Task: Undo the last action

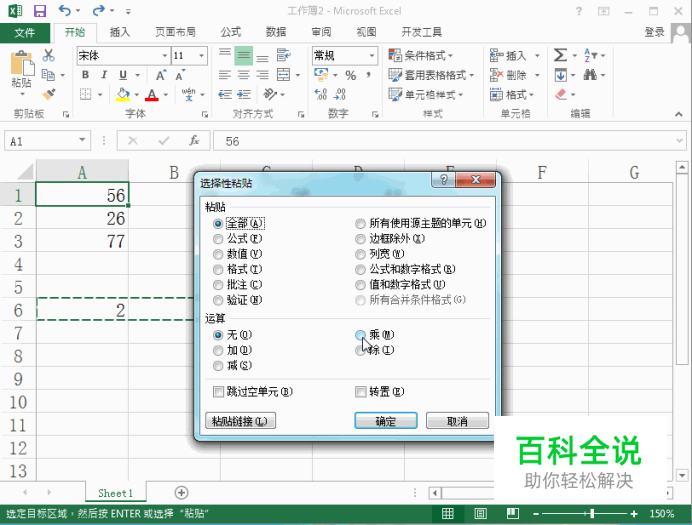Action: [65, 10]
